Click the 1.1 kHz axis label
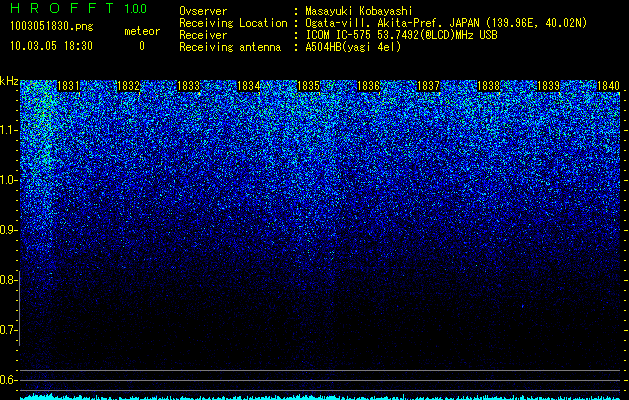Screen dimensions: 629x400 tap(9, 130)
